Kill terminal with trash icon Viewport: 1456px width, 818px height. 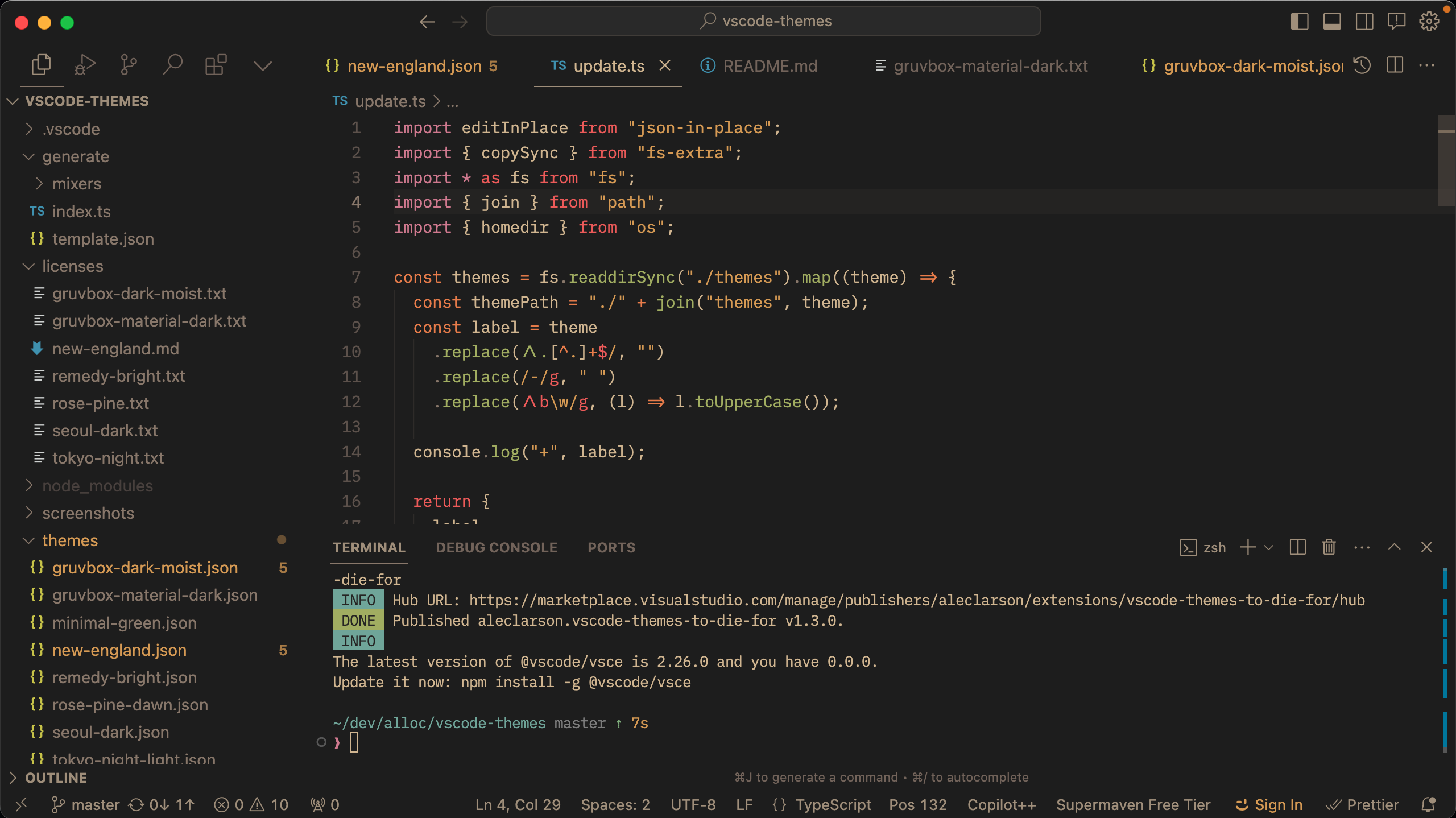(x=1329, y=547)
